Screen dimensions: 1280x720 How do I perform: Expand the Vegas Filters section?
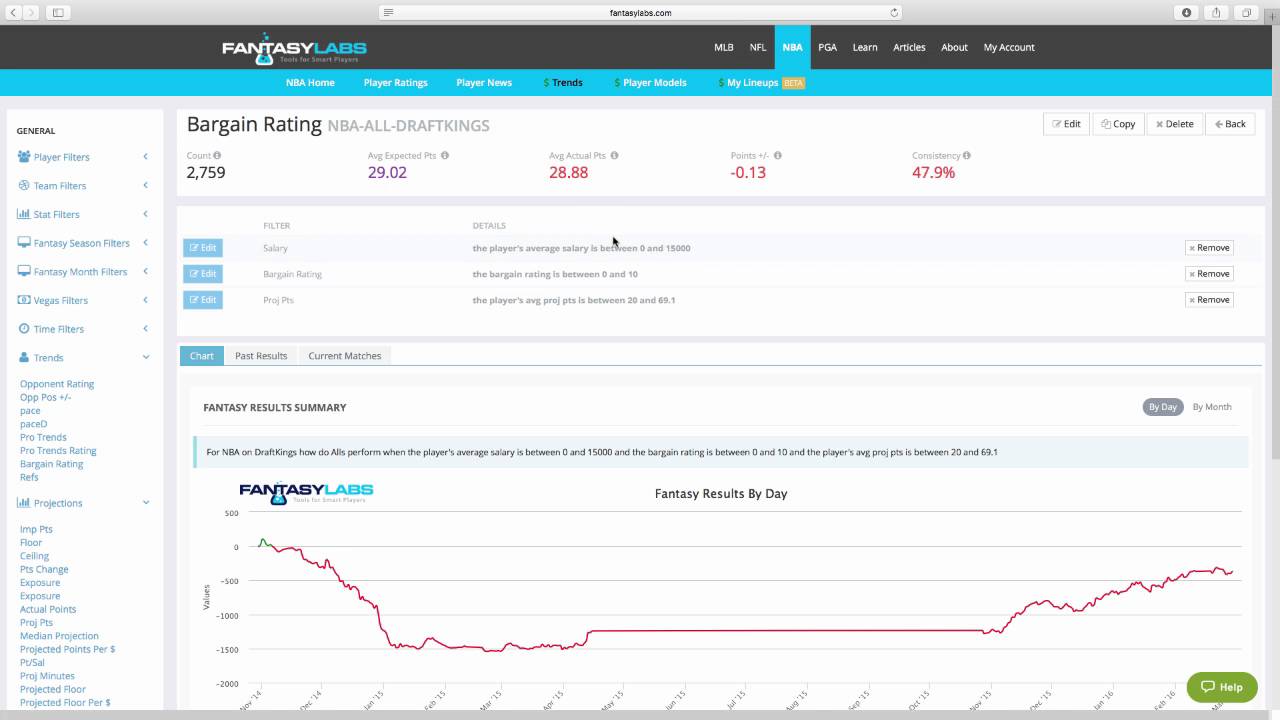[x=83, y=300]
